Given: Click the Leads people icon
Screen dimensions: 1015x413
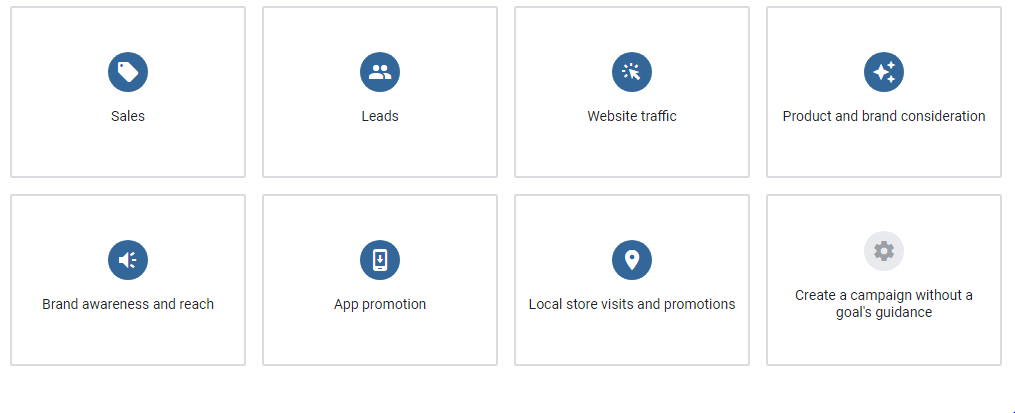Looking at the screenshot, I should tap(380, 72).
